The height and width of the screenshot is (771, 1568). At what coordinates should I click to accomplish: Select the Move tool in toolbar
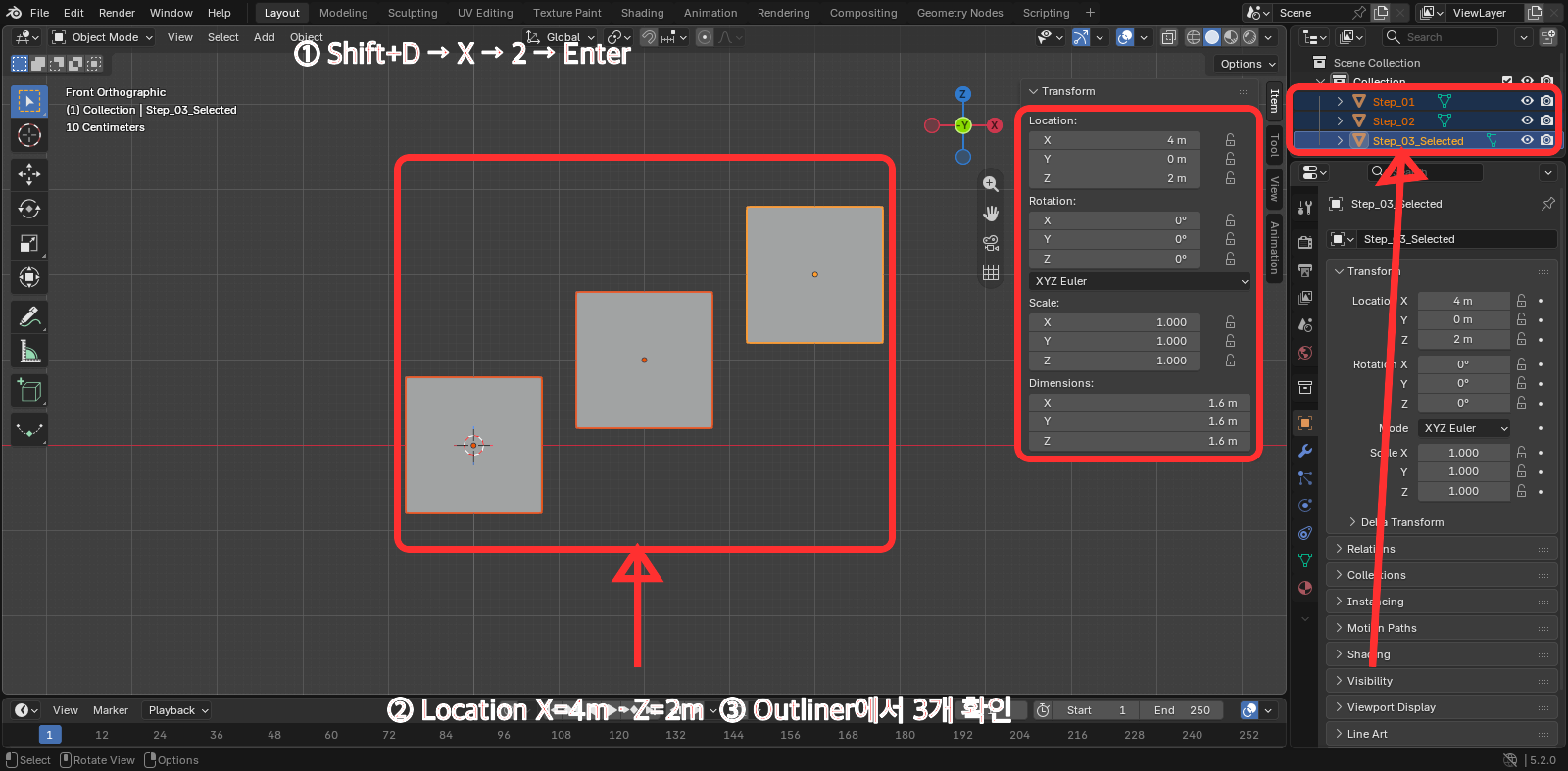point(29,174)
